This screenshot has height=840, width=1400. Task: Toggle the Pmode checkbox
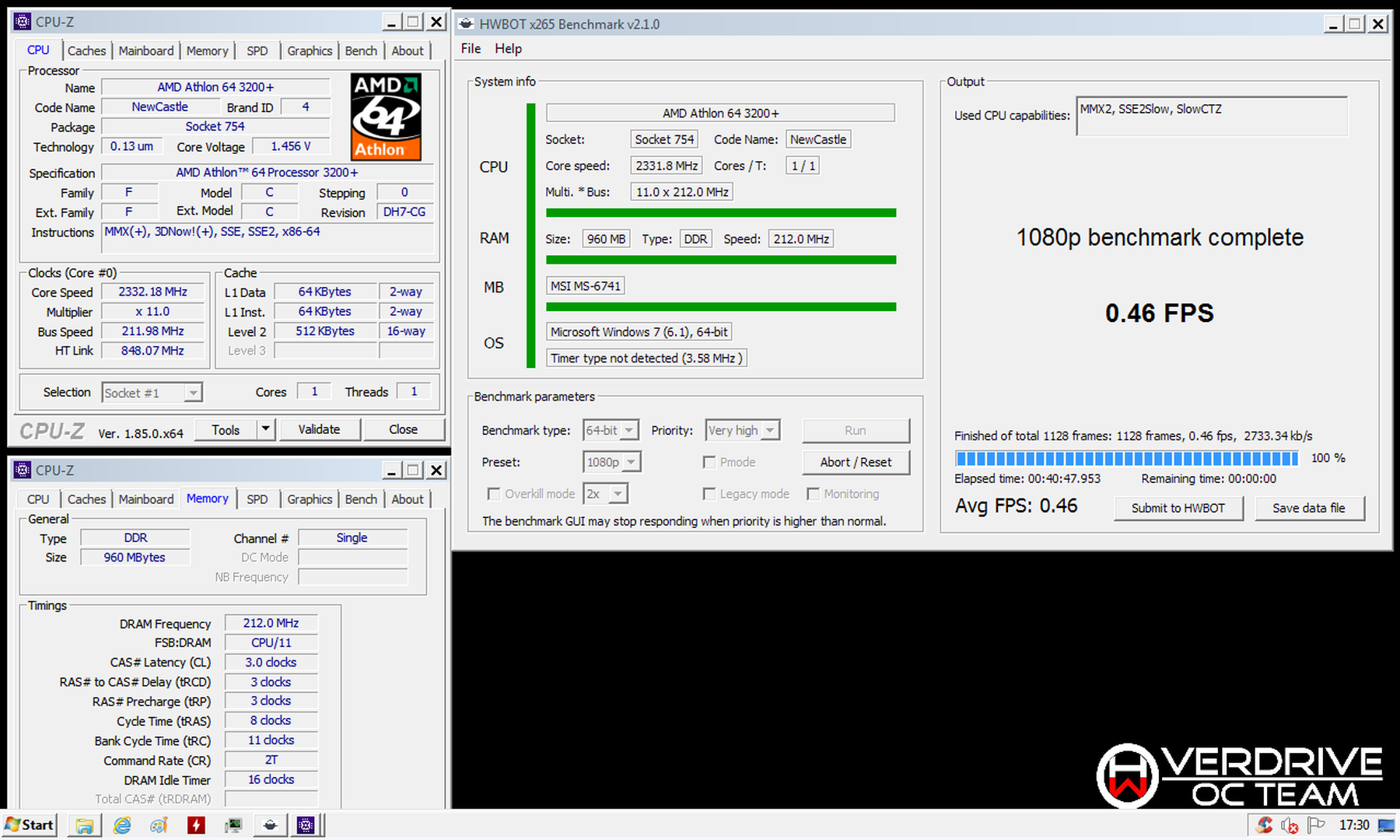709,462
